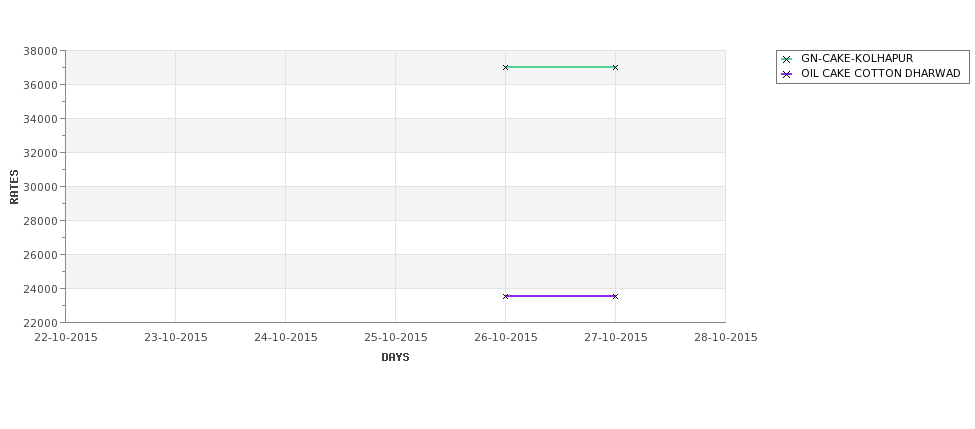
Task: Click the OIL CAKE COTTON DHARWAD legend label
Action: 880,73
